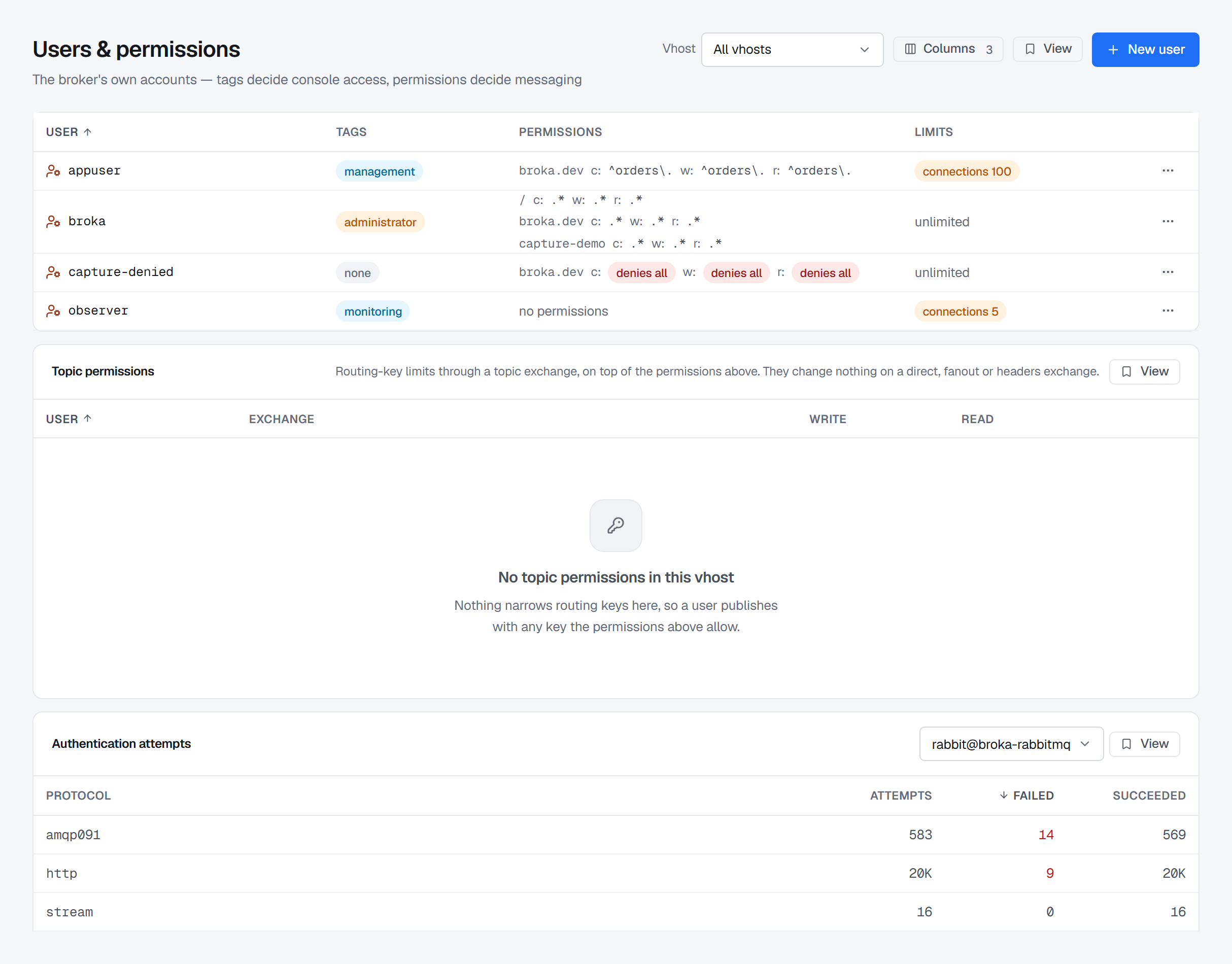Sort authentication attempts by FAILED column

tap(1026, 795)
